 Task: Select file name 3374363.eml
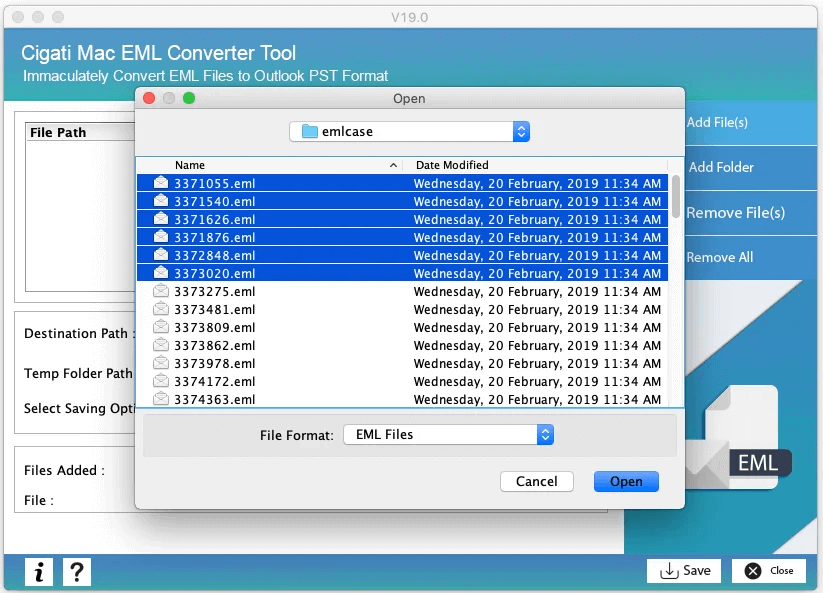(x=215, y=400)
